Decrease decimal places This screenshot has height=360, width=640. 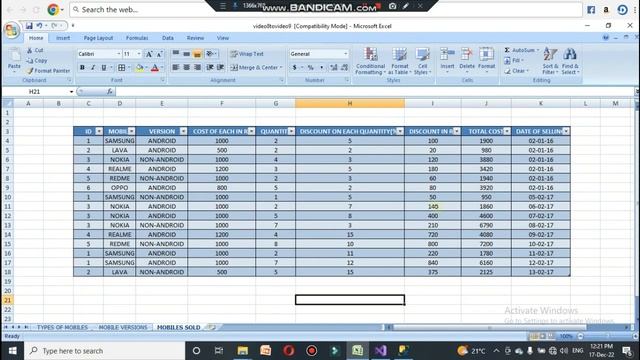(x=344, y=67)
